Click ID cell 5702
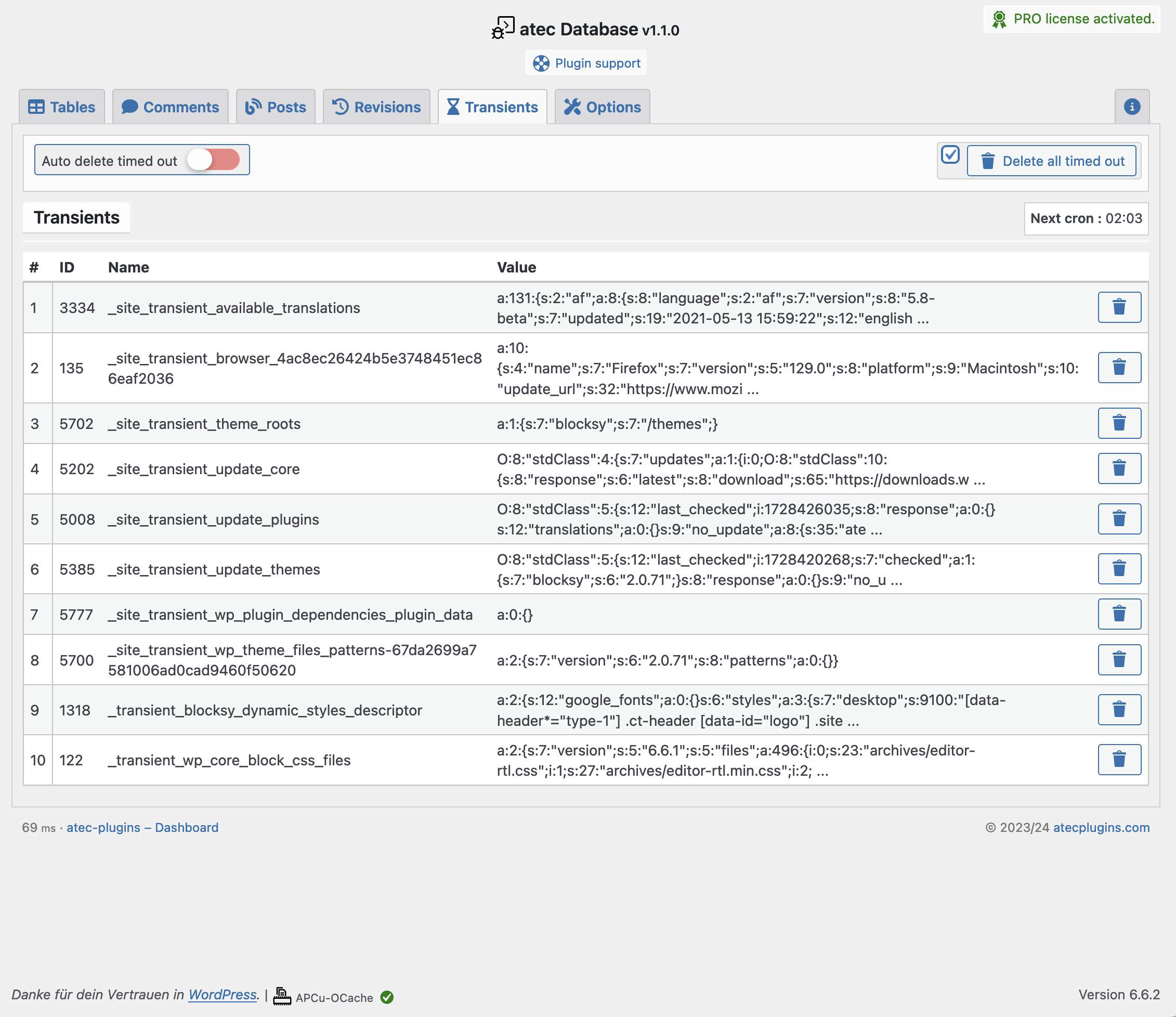This screenshot has height=1017, width=1176. click(76, 424)
